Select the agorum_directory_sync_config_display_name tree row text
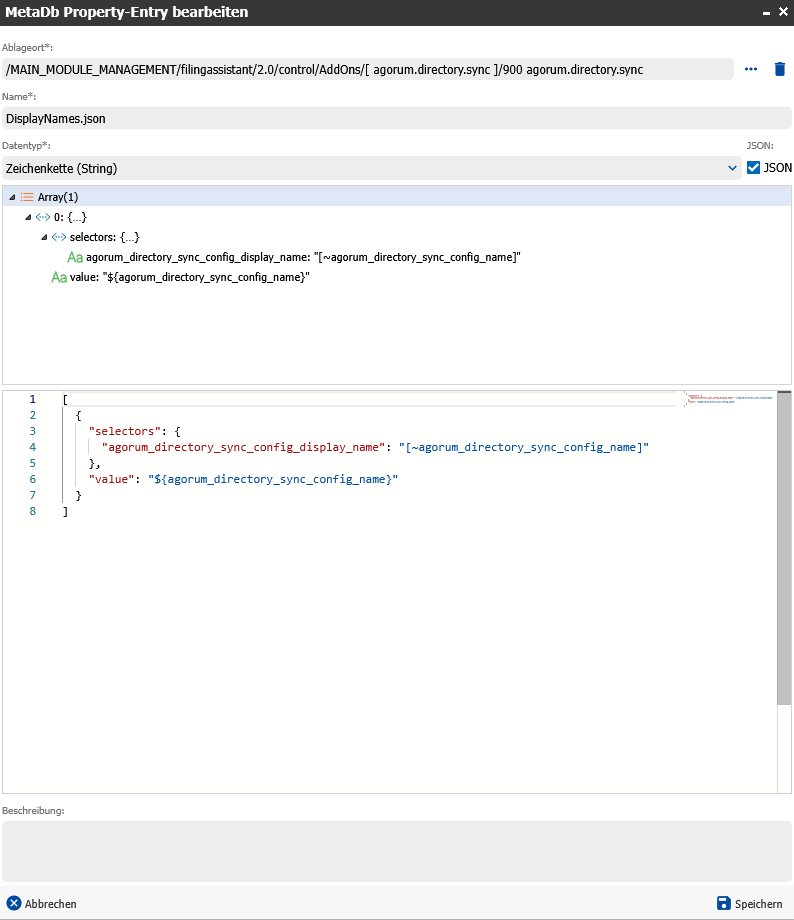Viewport: 794px width, 920px height. click(x=303, y=257)
